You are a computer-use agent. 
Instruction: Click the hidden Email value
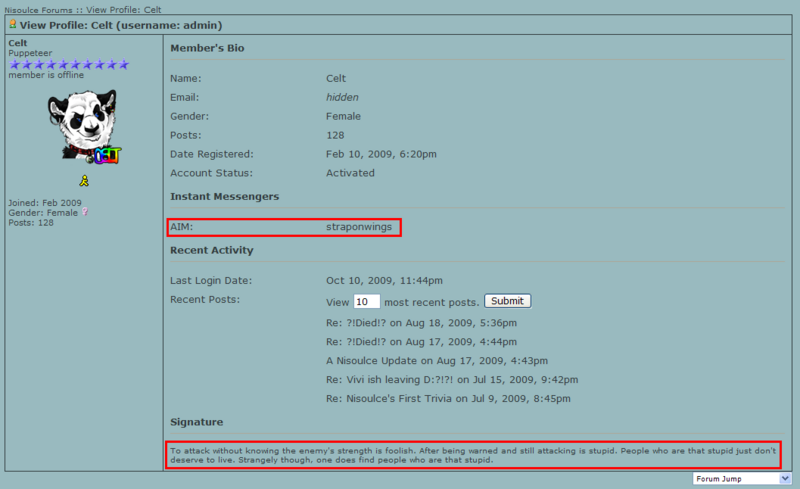[342, 98]
